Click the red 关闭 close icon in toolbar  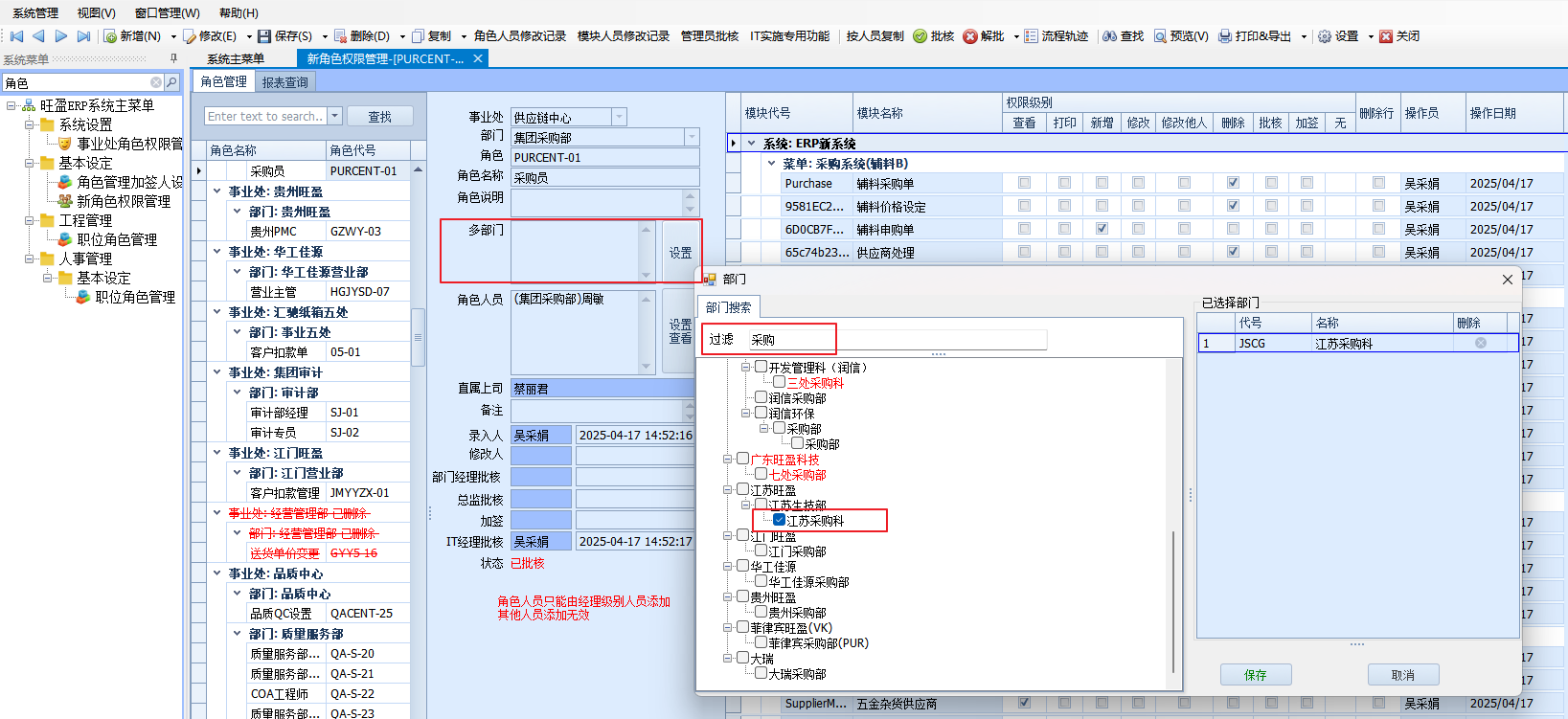point(1386,36)
